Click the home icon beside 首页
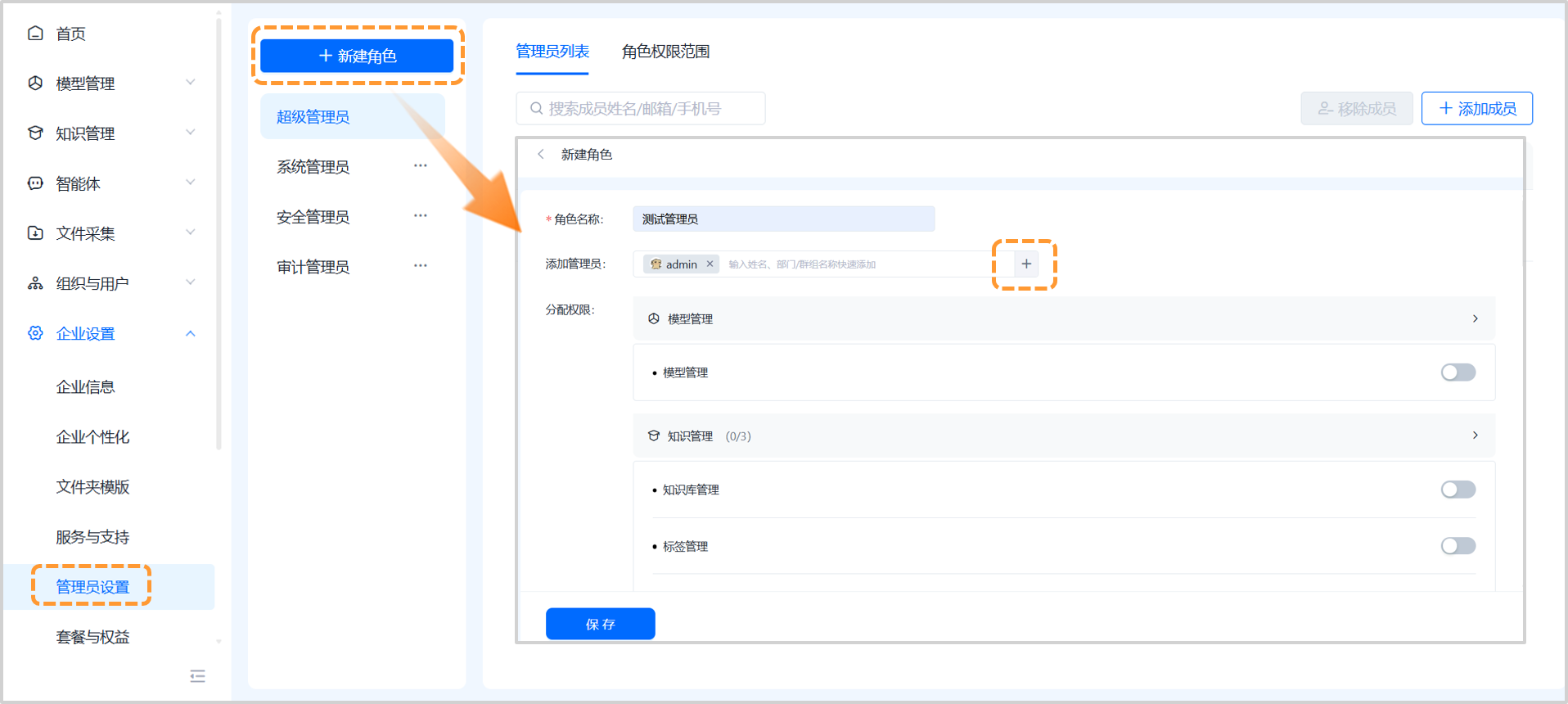Image resolution: width=1568 pixels, height=704 pixels. [x=35, y=34]
